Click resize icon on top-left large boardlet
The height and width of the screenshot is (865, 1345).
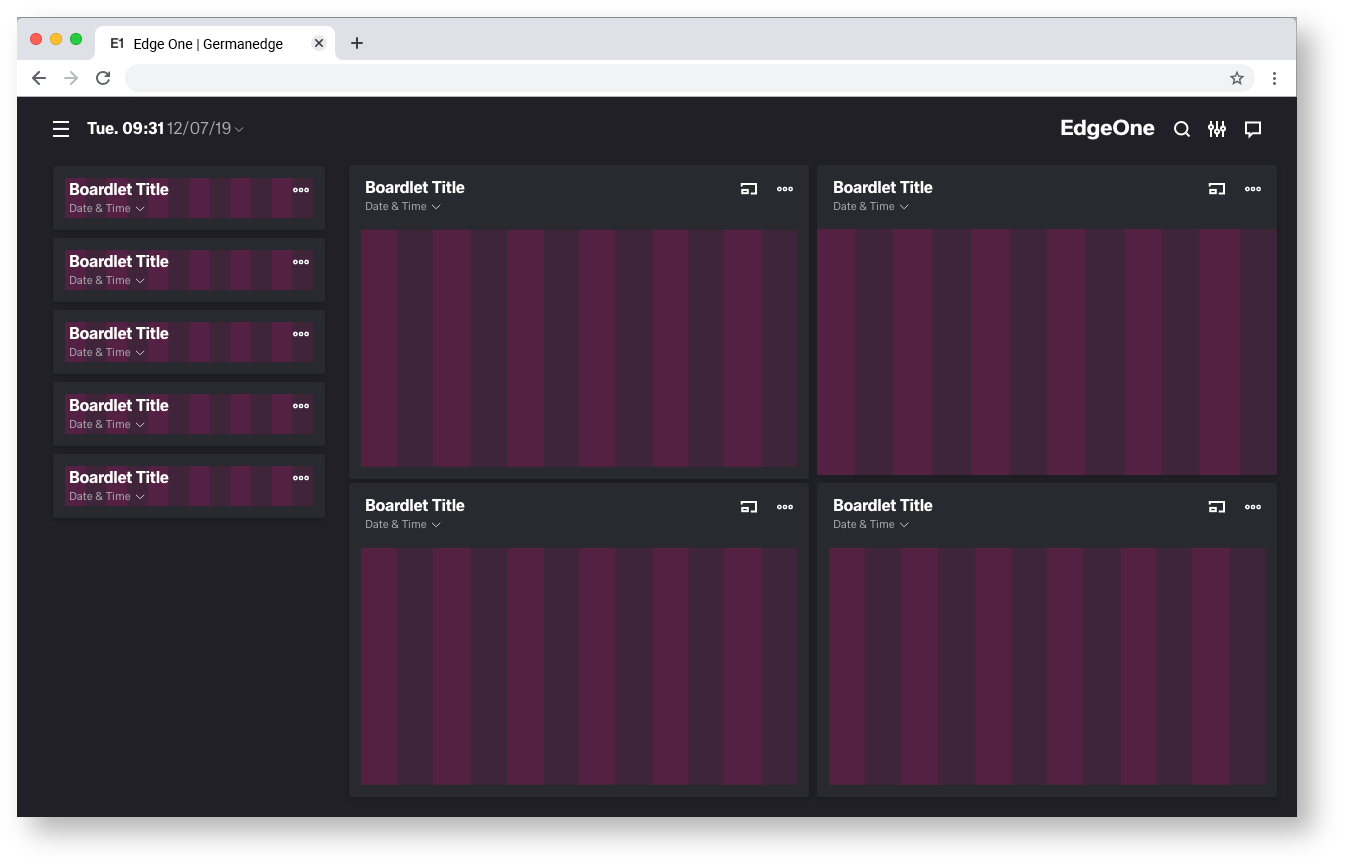pyautogui.click(x=748, y=189)
